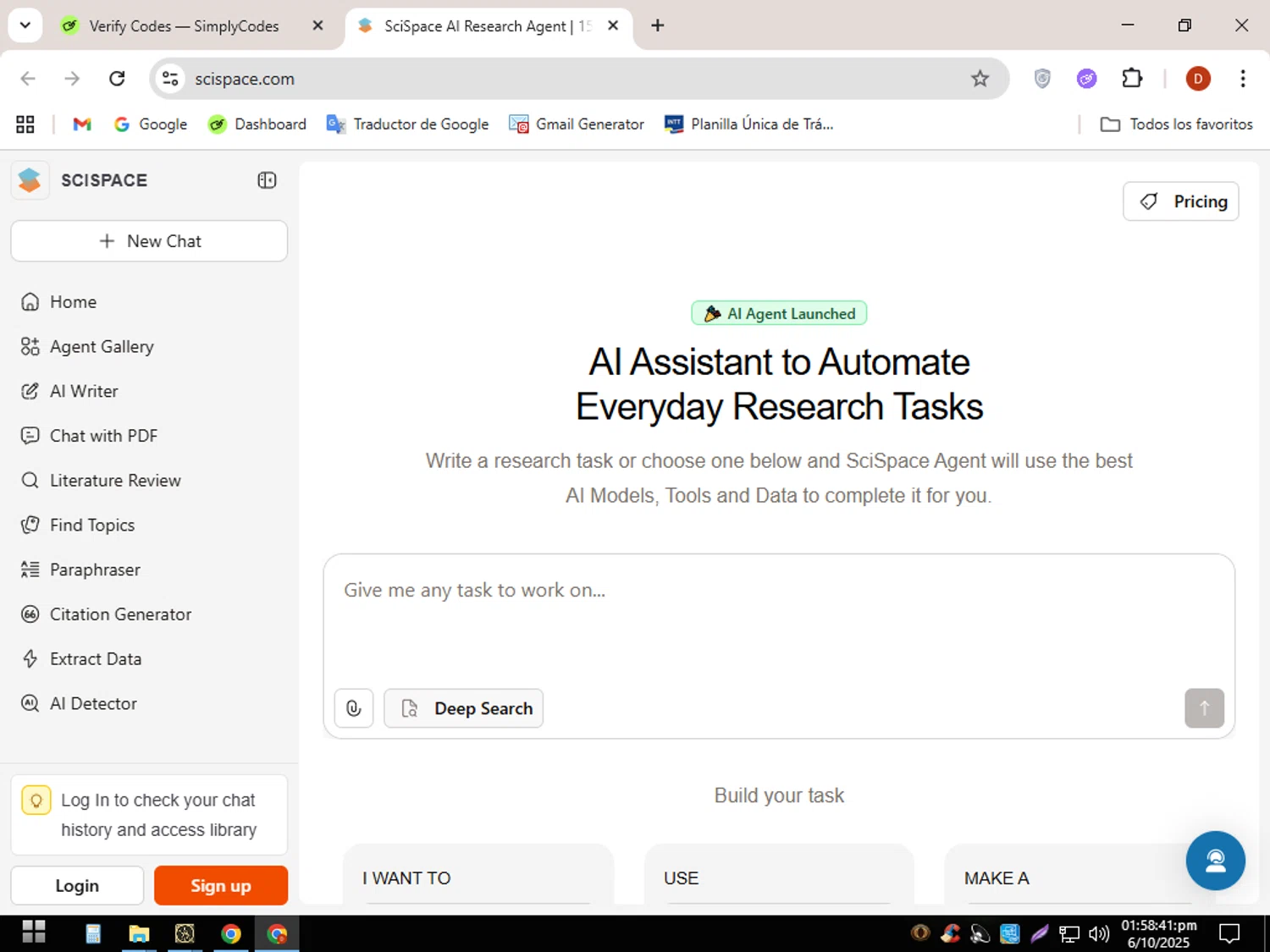The image size is (1270, 952).
Task: Click the bookmark star icon
Action: (980, 79)
